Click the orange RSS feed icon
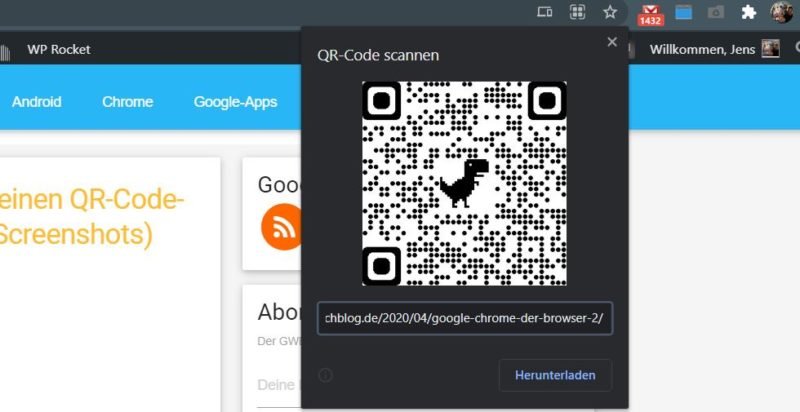 coord(282,227)
